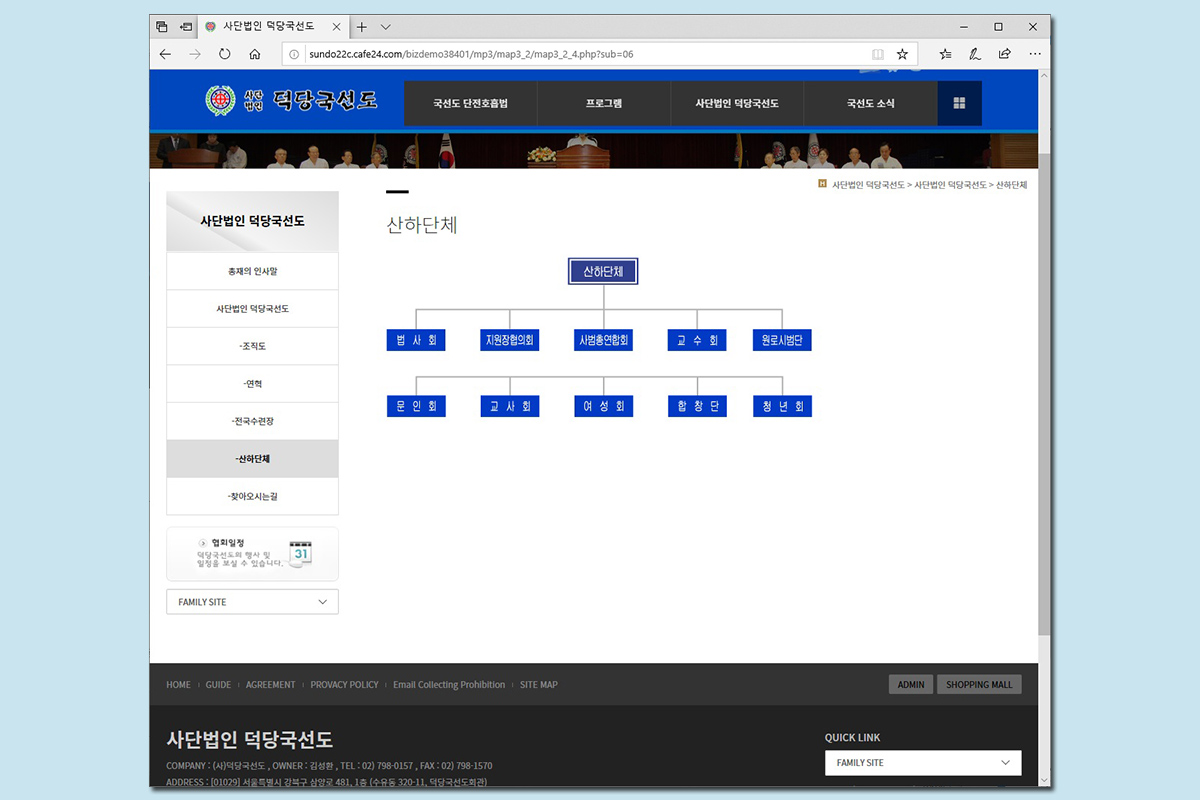Open 국선도 소식 navigation menu
The width and height of the screenshot is (1200, 800).
tap(870, 103)
